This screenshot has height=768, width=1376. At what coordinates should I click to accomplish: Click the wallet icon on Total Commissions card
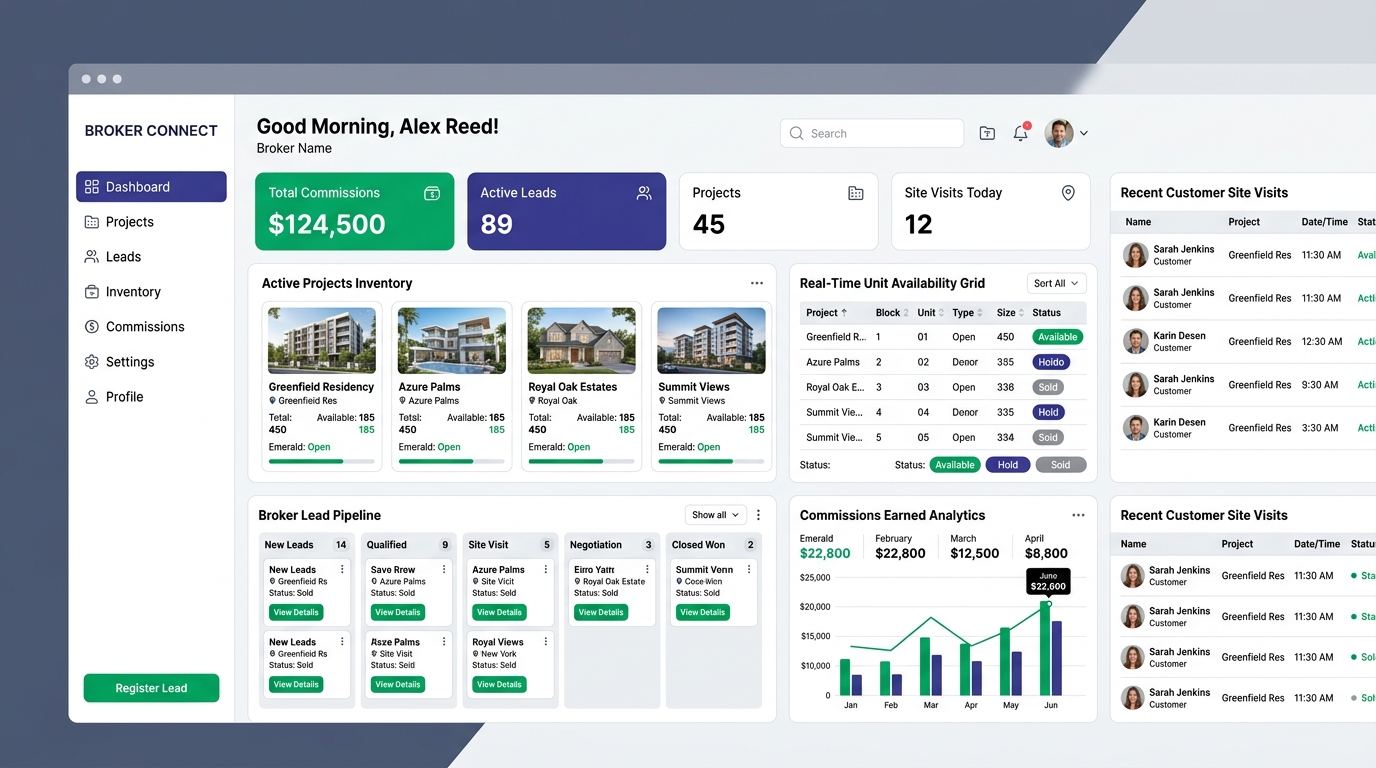pos(432,193)
